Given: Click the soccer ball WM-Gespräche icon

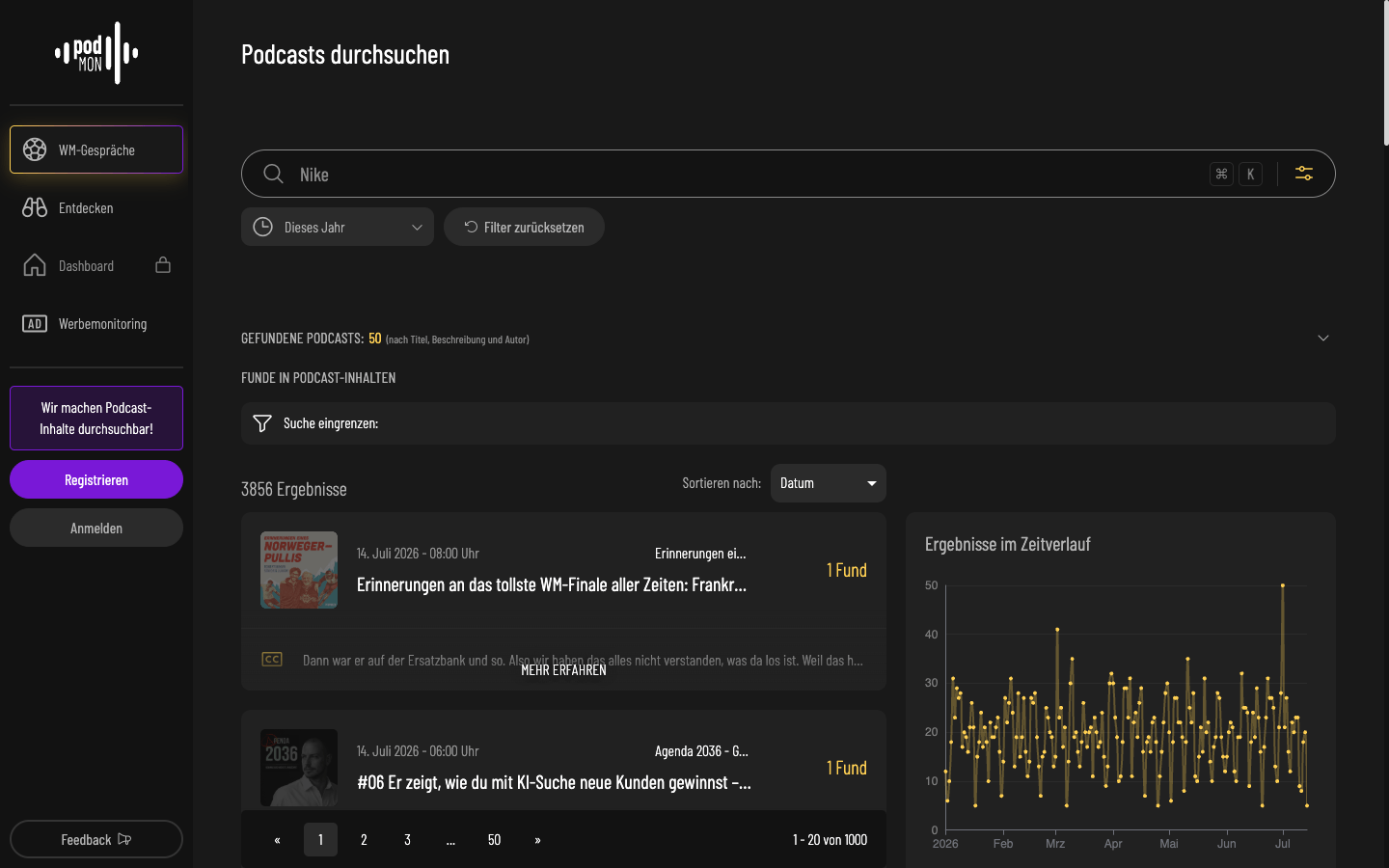Looking at the screenshot, I should (x=35, y=149).
